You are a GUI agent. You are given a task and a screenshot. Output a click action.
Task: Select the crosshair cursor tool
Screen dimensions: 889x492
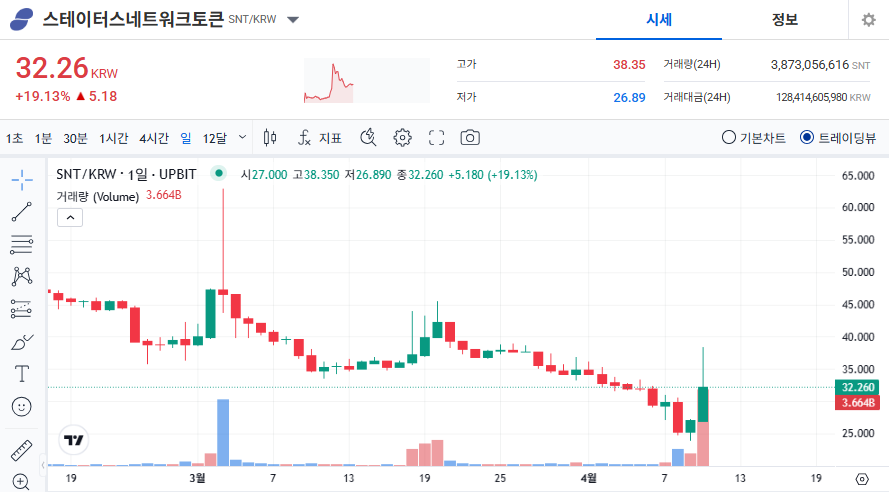[22, 180]
